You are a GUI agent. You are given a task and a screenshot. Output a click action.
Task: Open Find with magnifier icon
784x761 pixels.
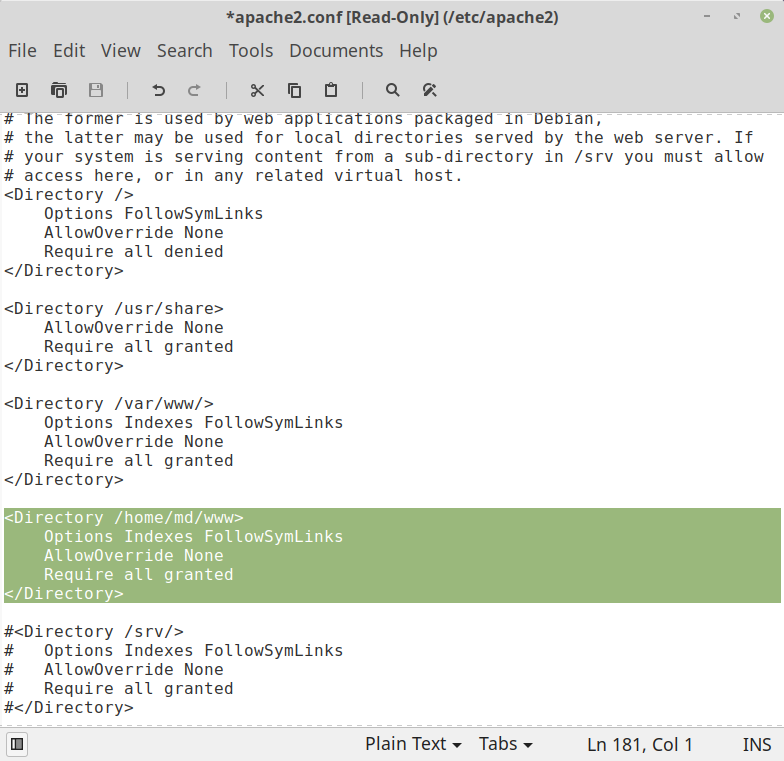(x=392, y=90)
